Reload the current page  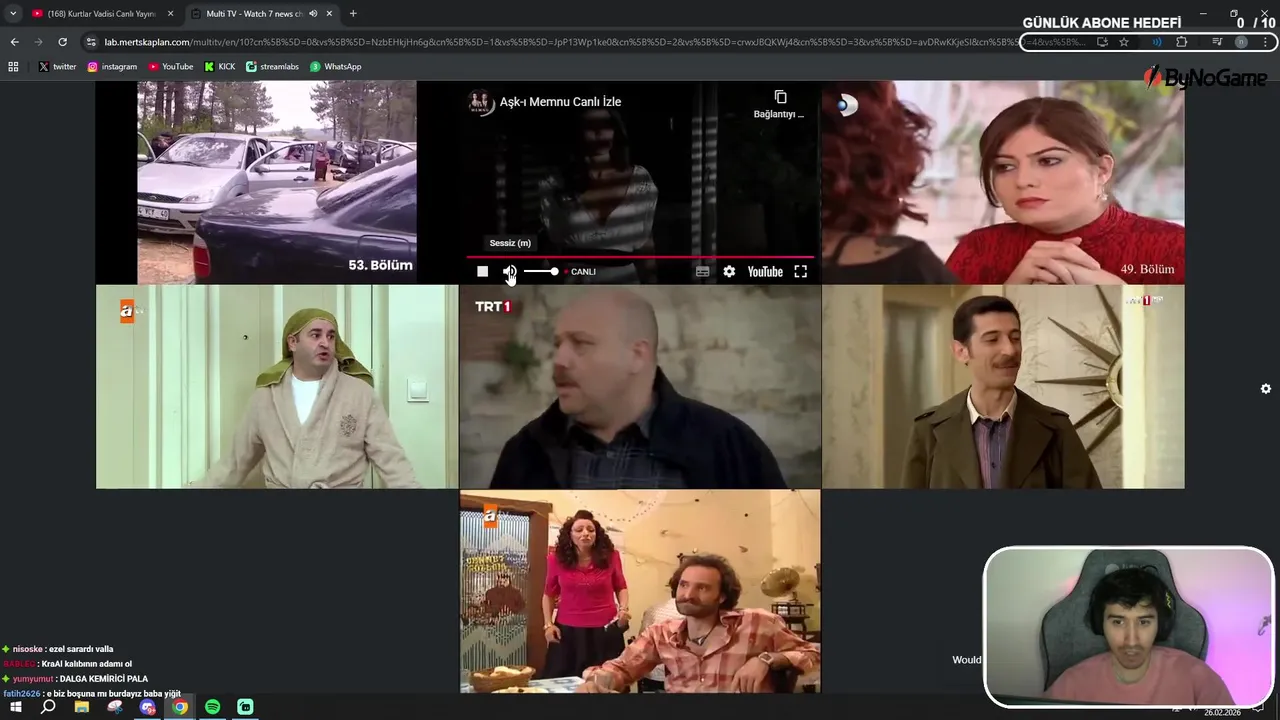[x=62, y=42]
